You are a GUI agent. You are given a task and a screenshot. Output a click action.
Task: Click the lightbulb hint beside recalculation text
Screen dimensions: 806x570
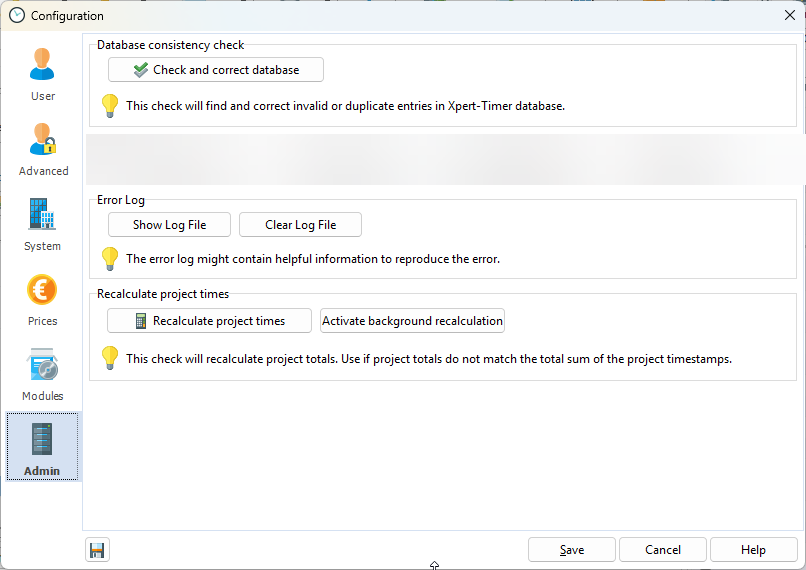coord(110,358)
